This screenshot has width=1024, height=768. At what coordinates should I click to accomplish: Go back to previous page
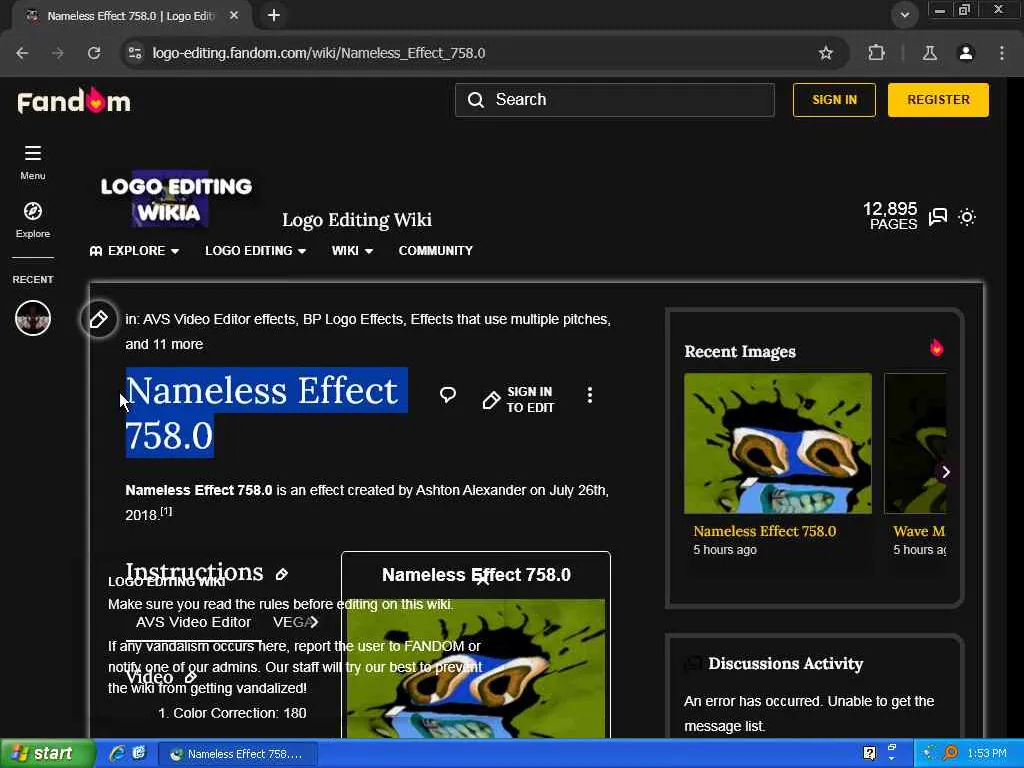click(22, 53)
